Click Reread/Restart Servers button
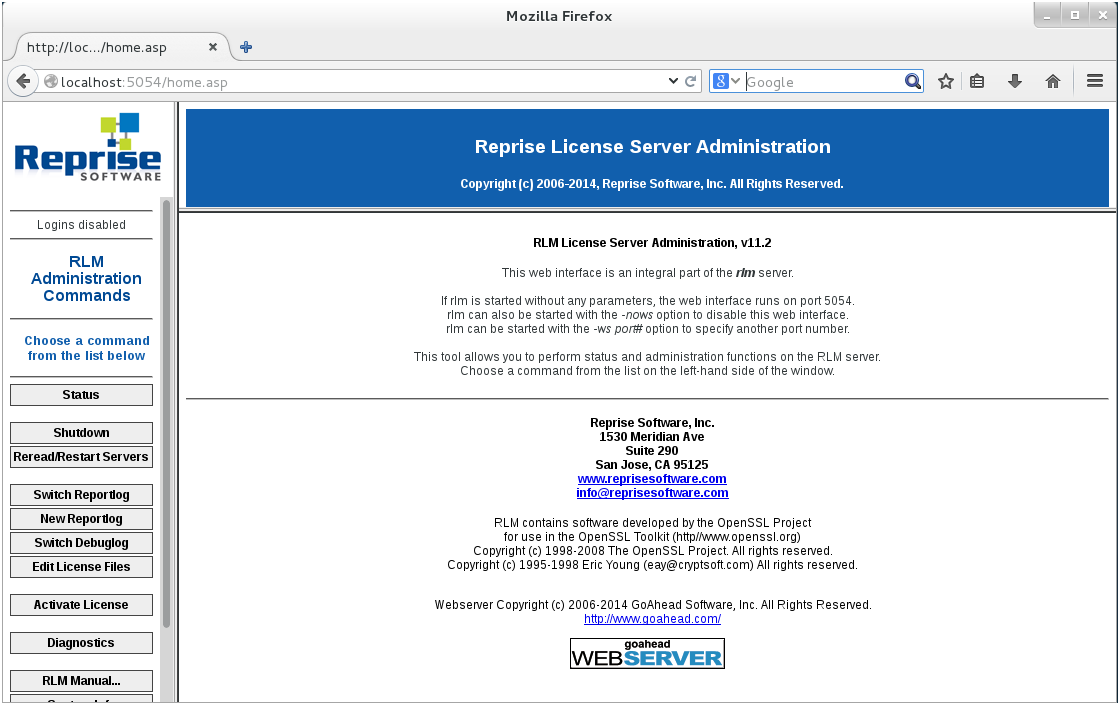 (81, 457)
